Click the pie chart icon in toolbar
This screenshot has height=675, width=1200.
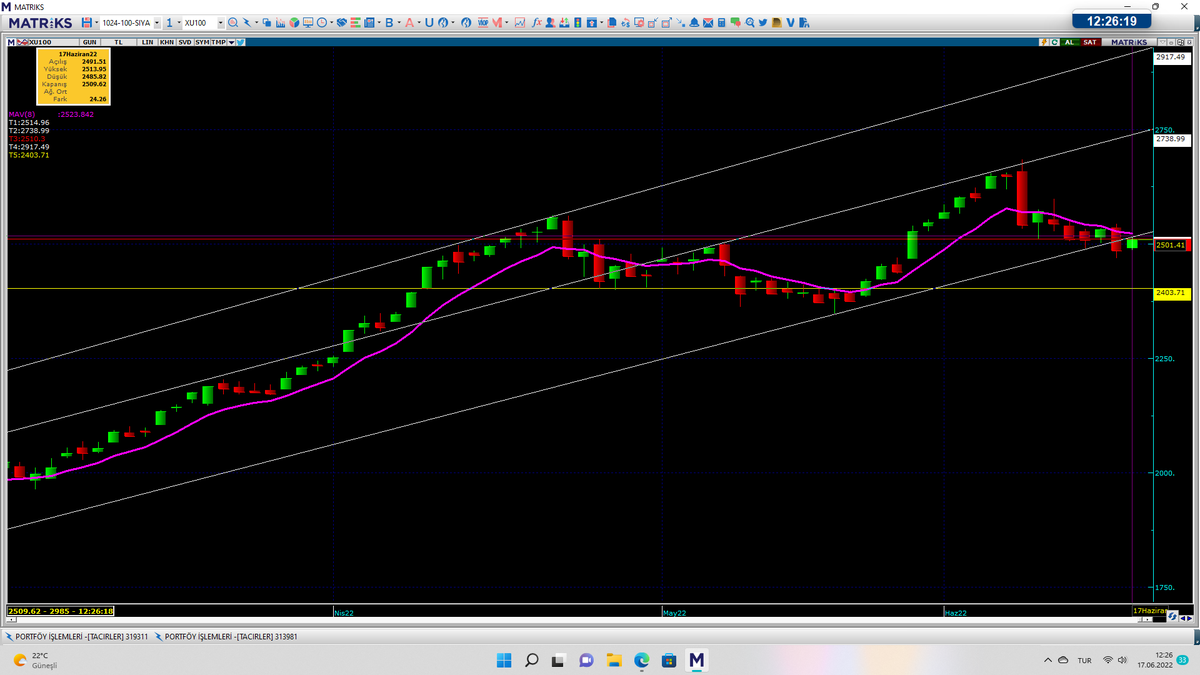[294, 22]
